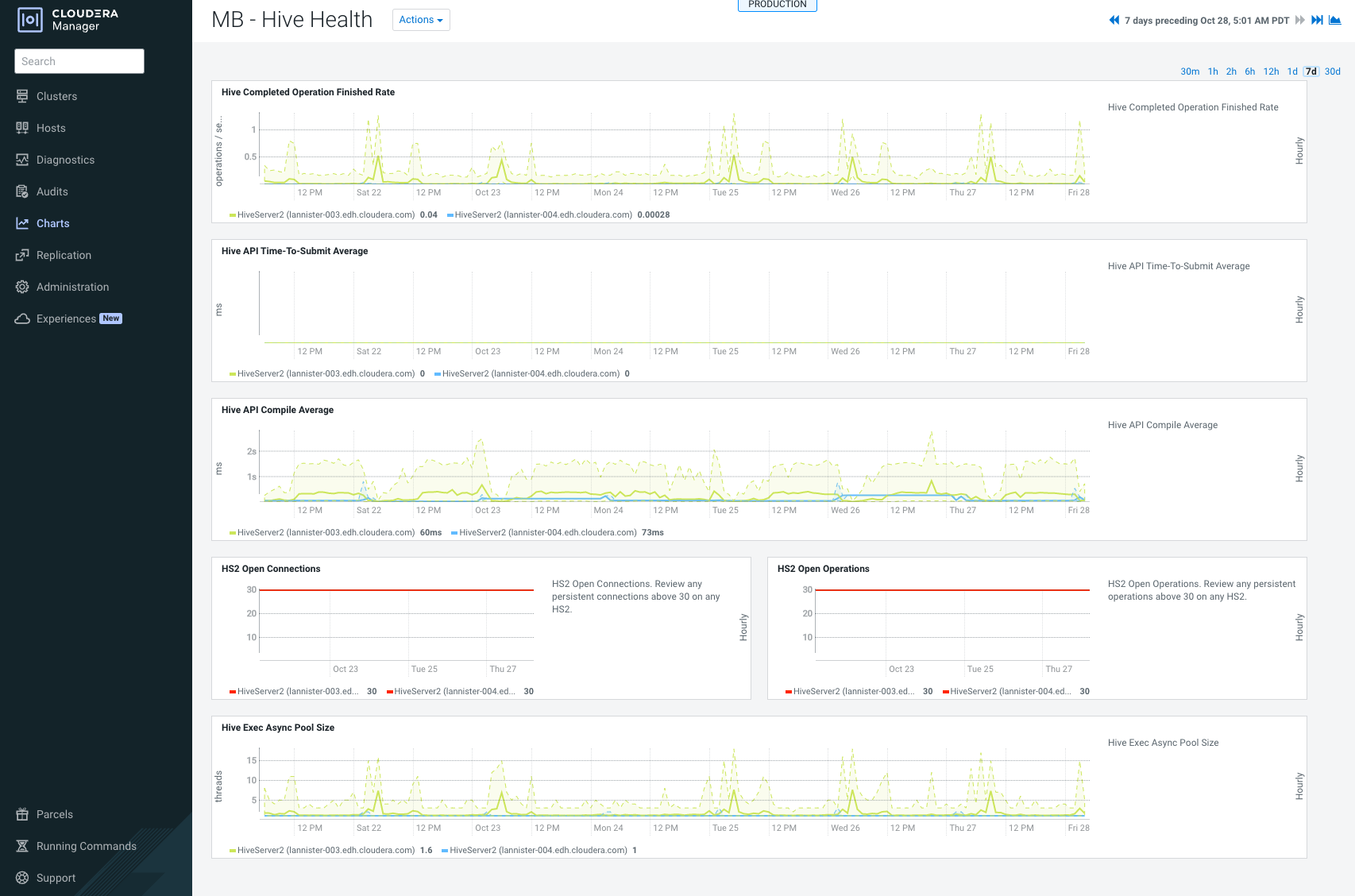
Task: Open Administration settings
Action: 73,287
